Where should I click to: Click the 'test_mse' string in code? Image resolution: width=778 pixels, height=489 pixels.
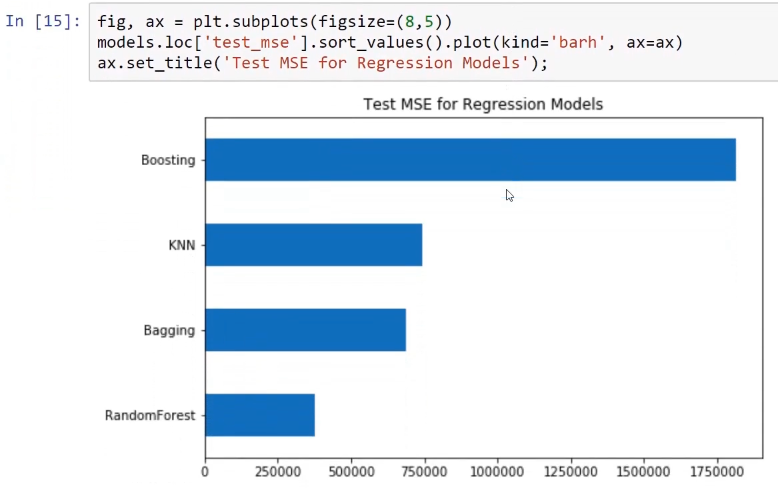tap(251, 43)
